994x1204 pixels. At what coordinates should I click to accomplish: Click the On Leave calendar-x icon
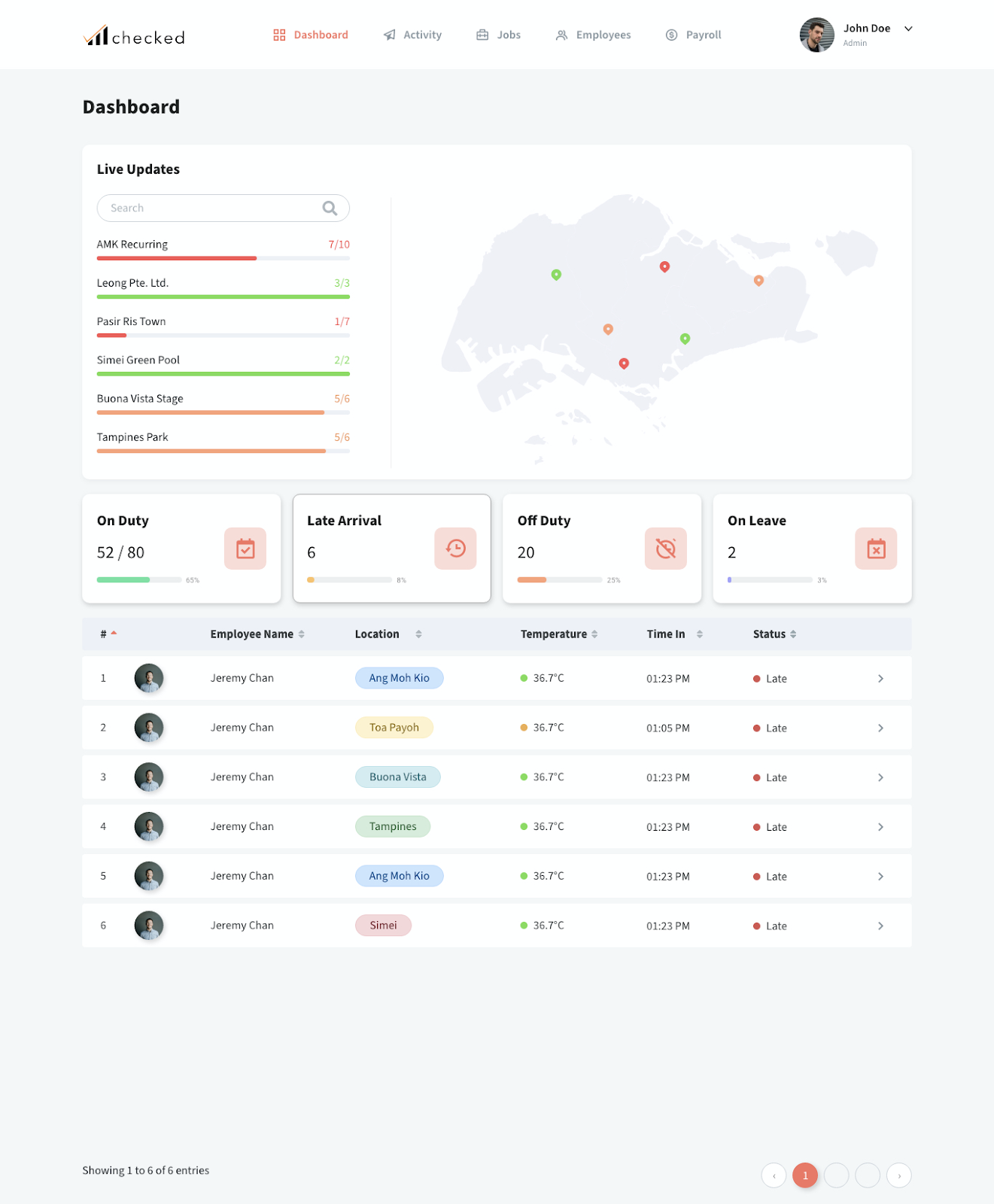point(876,549)
